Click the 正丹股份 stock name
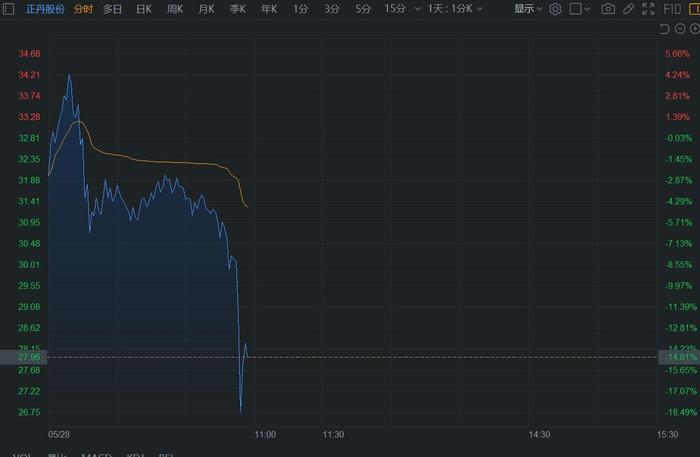The height and width of the screenshot is (457, 700). coord(45,9)
